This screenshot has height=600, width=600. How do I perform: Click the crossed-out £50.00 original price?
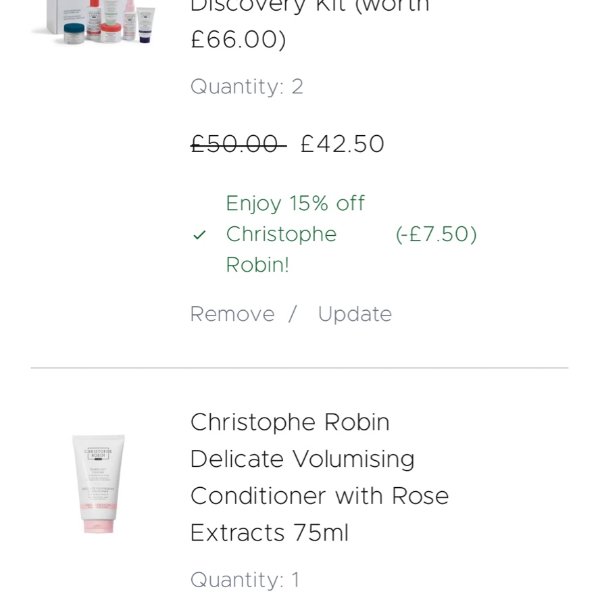[237, 144]
